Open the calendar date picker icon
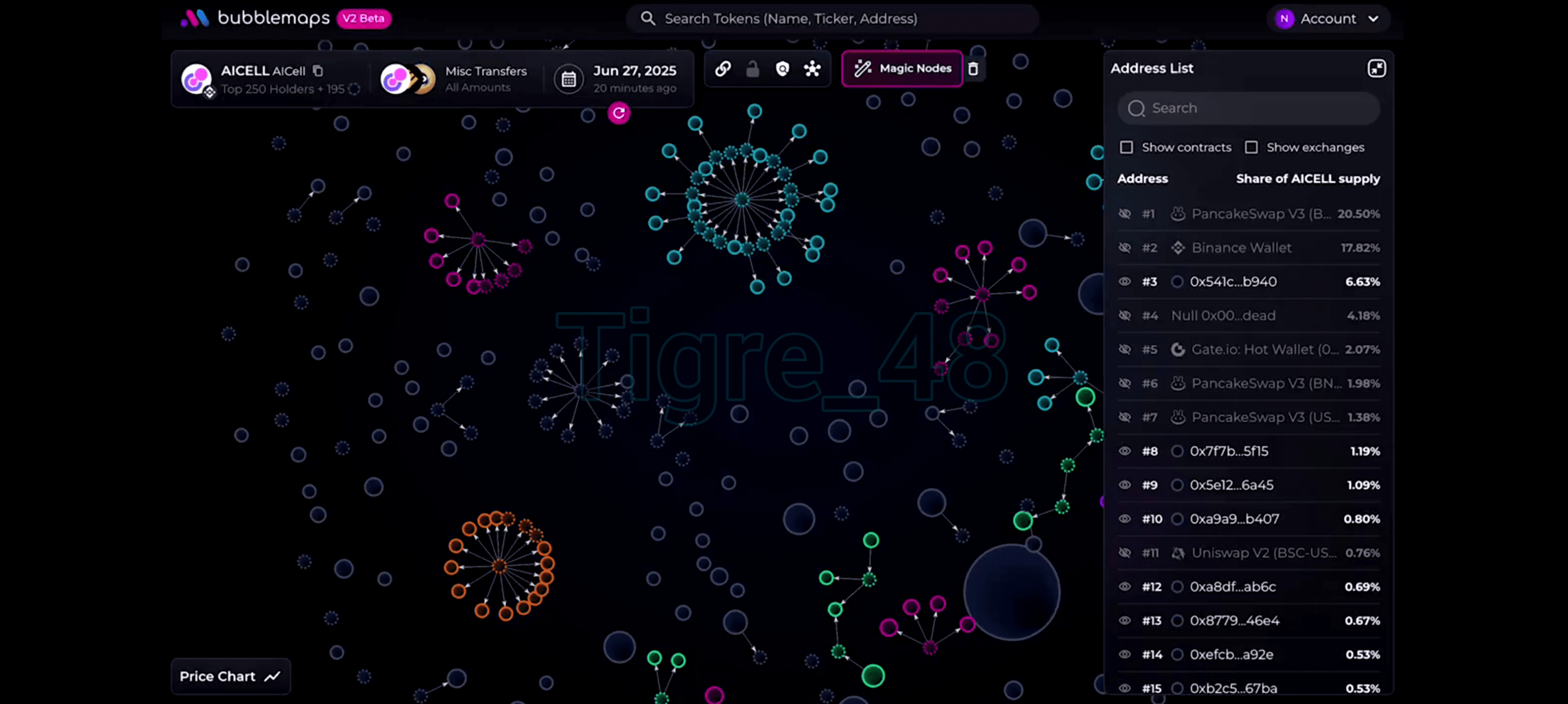This screenshot has width=1568, height=704. click(x=568, y=79)
